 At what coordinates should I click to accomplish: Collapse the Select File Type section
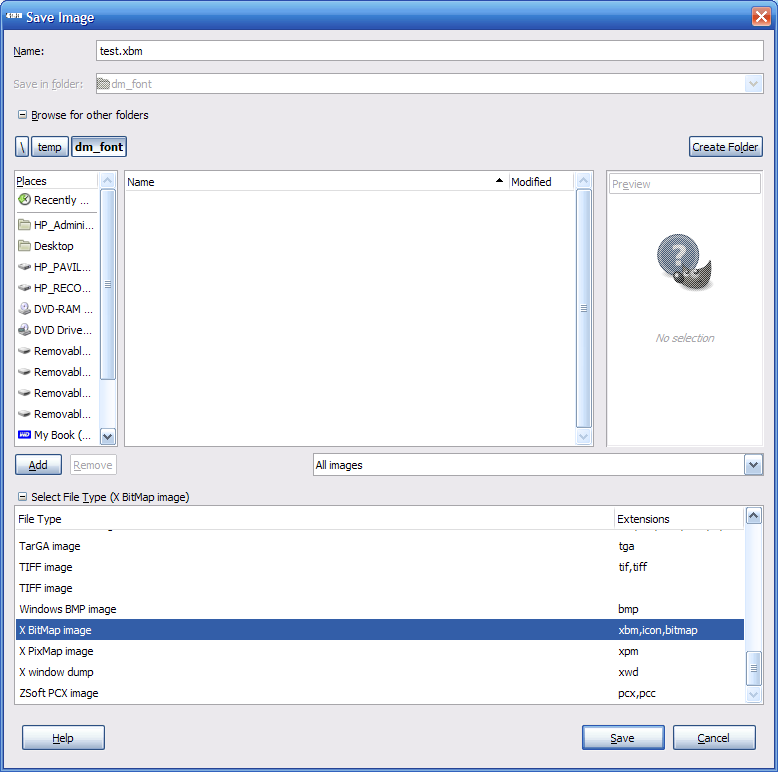(x=22, y=496)
